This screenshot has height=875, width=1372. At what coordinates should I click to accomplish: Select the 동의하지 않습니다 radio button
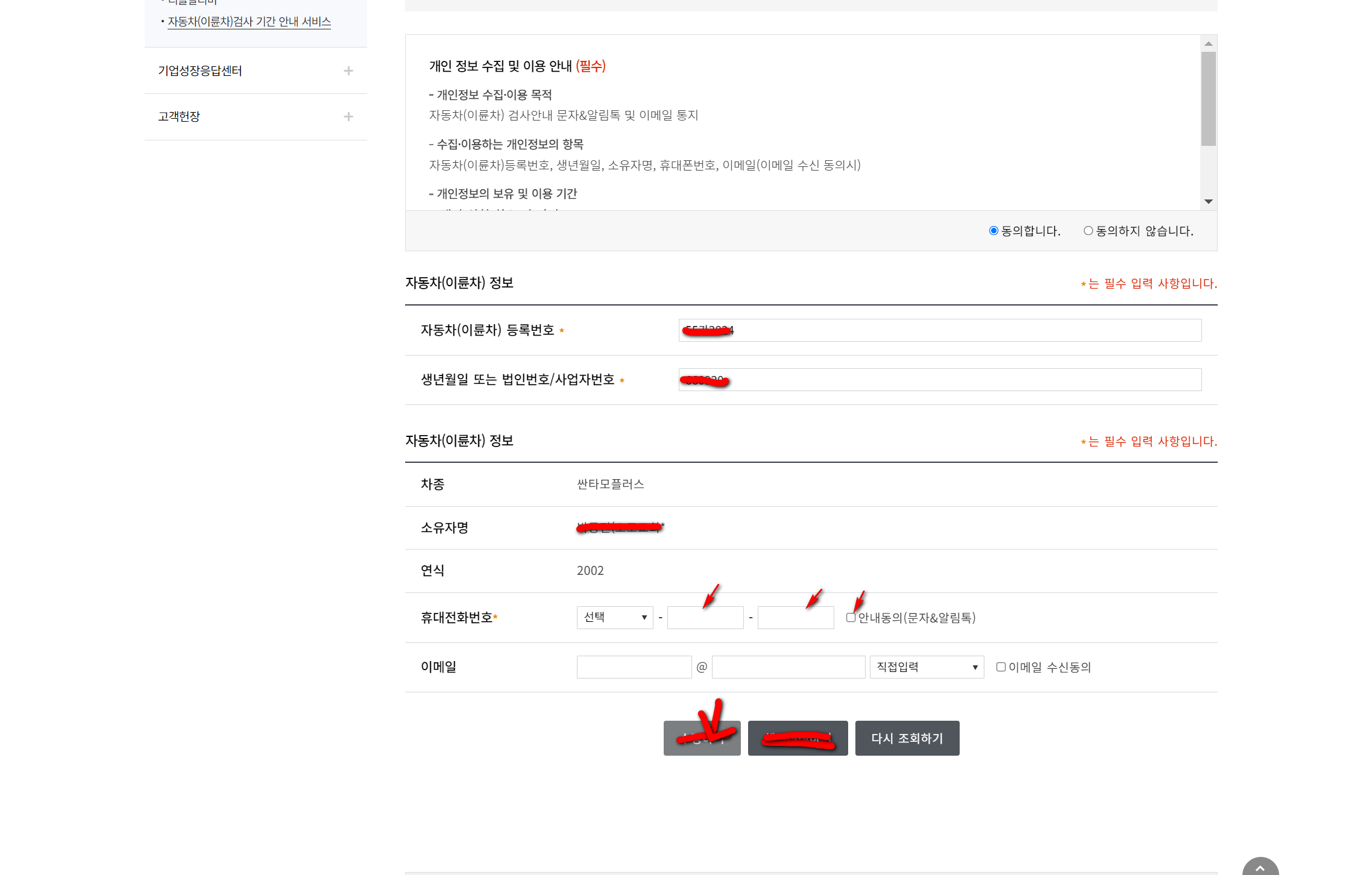(x=1088, y=231)
